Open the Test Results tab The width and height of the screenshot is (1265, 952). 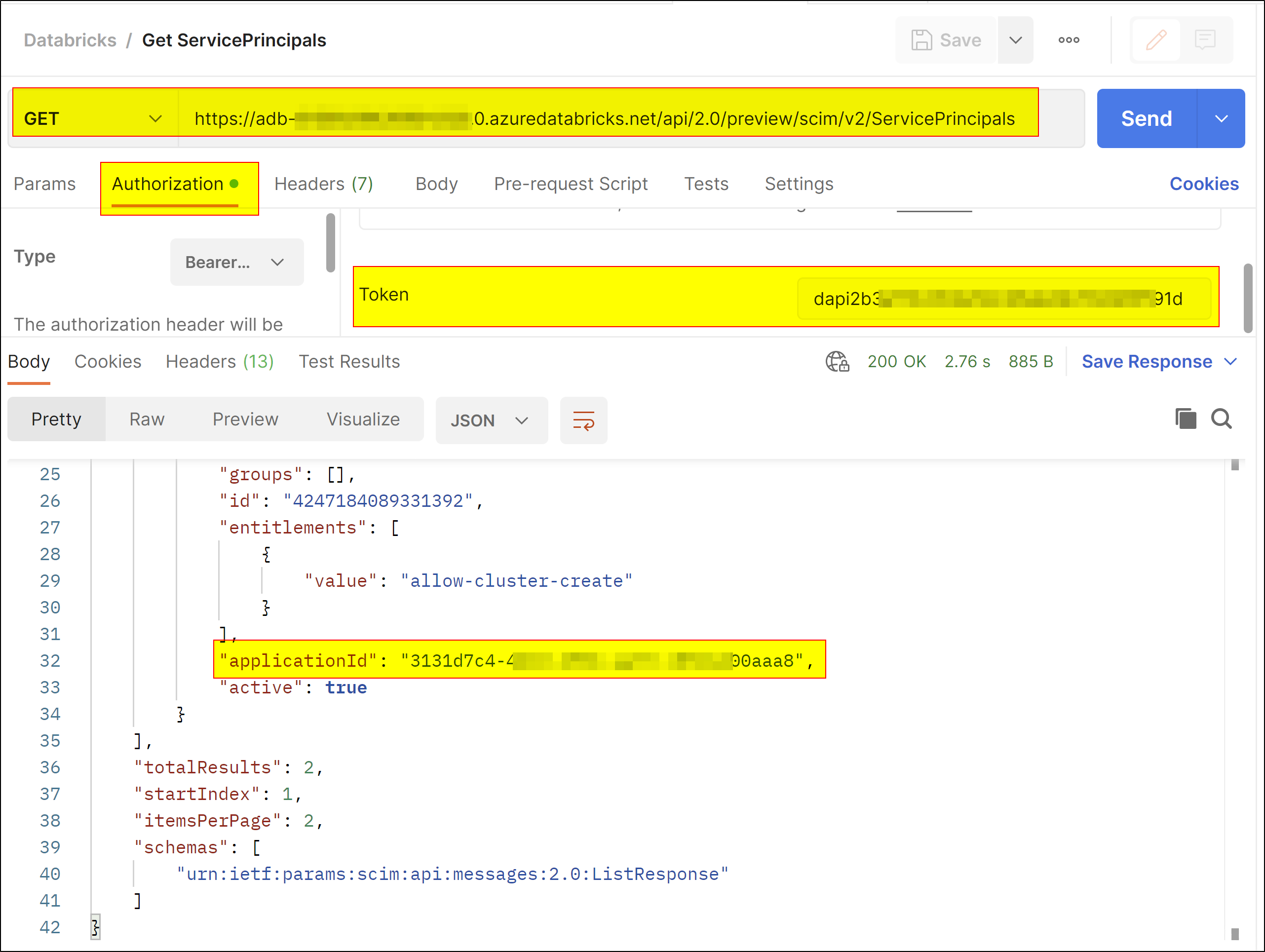pyautogui.click(x=349, y=362)
